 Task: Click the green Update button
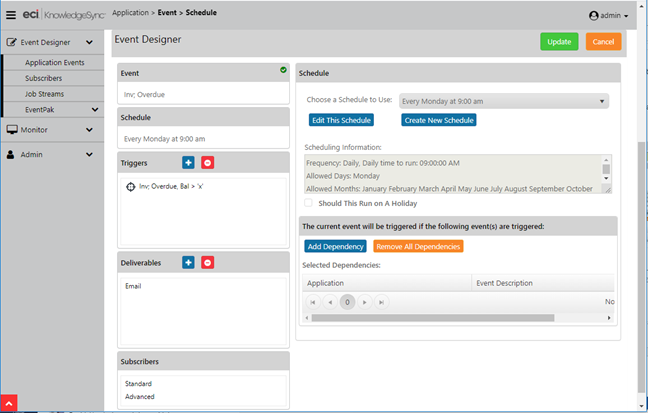click(x=559, y=42)
